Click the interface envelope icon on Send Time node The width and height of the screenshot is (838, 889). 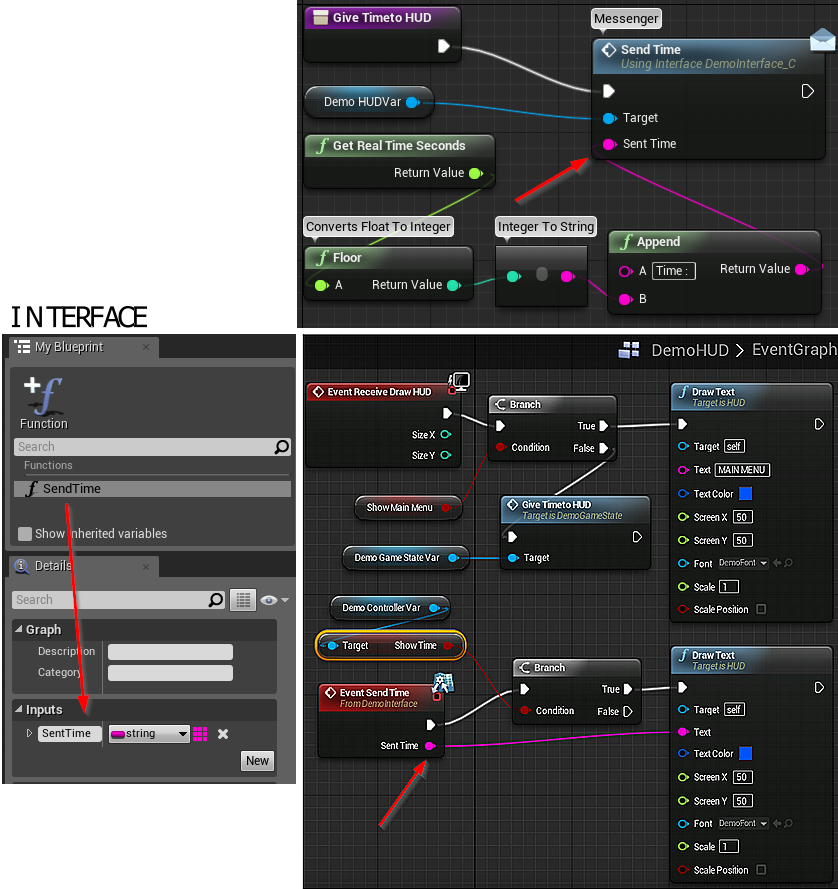pos(822,40)
